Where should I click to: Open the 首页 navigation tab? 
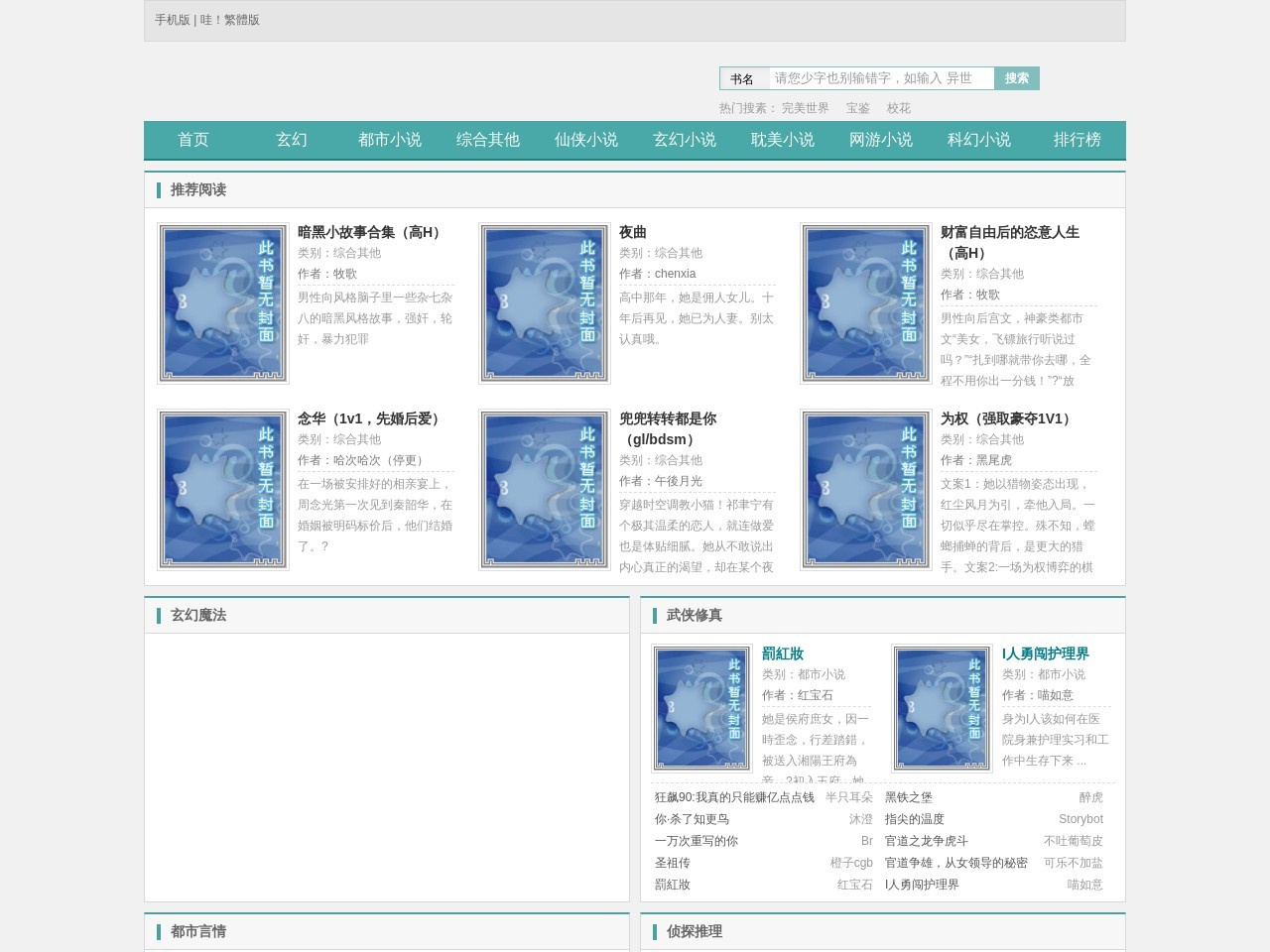(x=192, y=140)
